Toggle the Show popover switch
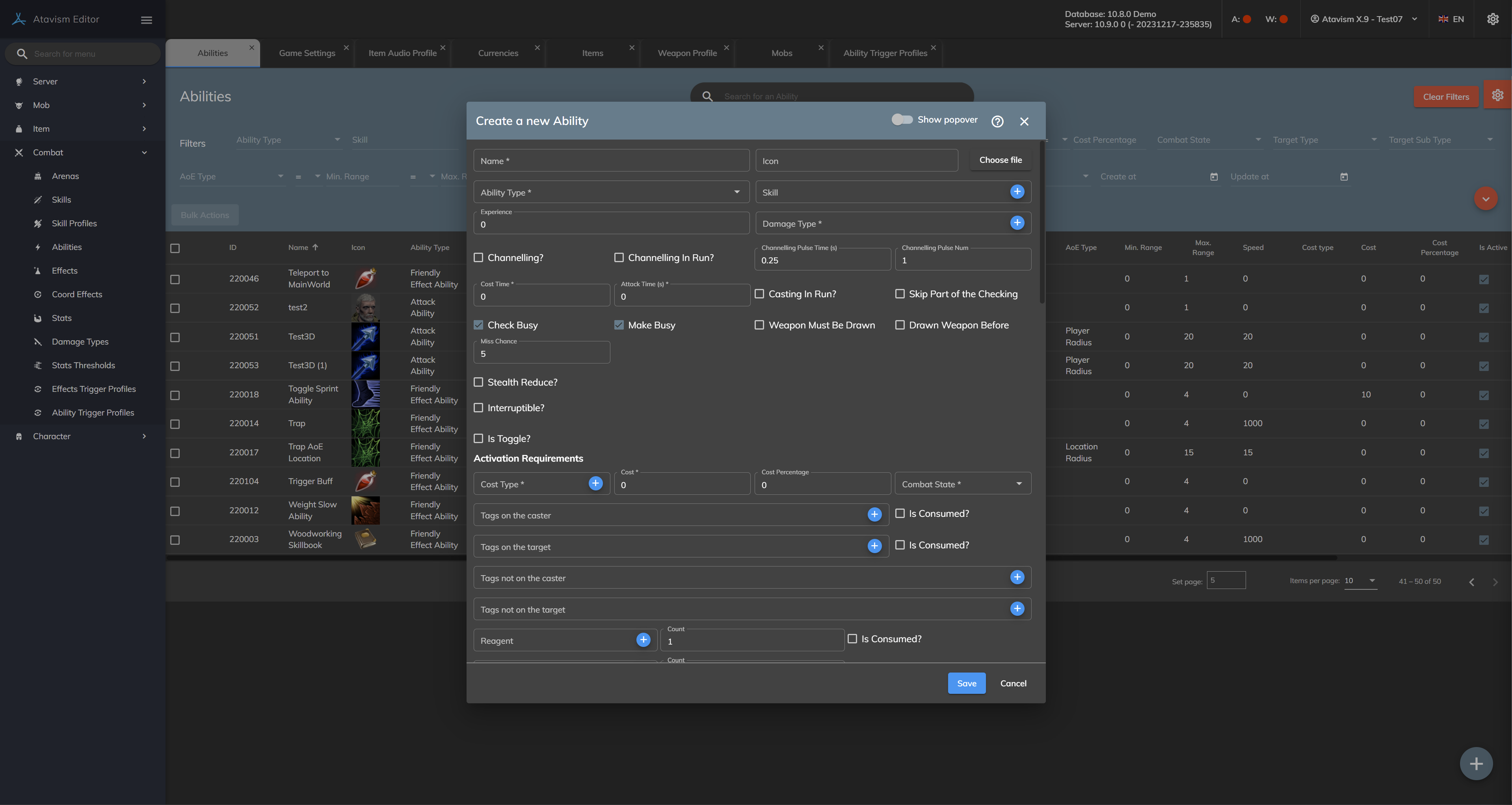 [902, 120]
